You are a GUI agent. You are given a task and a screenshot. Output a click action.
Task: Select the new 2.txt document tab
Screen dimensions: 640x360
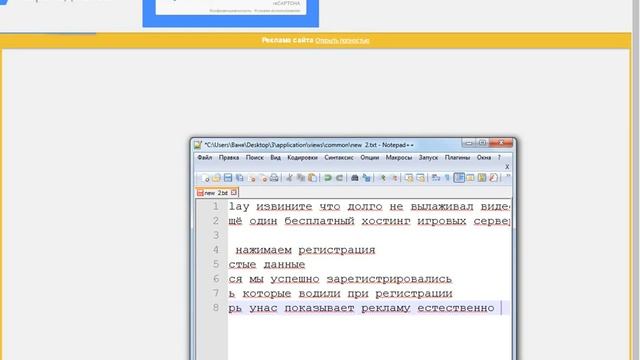pyautogui.click(x=216, y=193)
